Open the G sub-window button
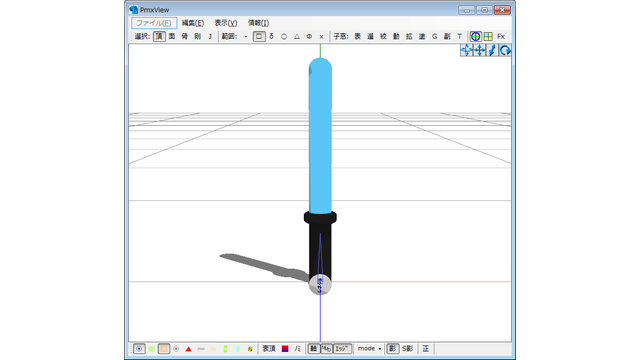This screenshot has width=640, height=360. (x=434, y=36)
